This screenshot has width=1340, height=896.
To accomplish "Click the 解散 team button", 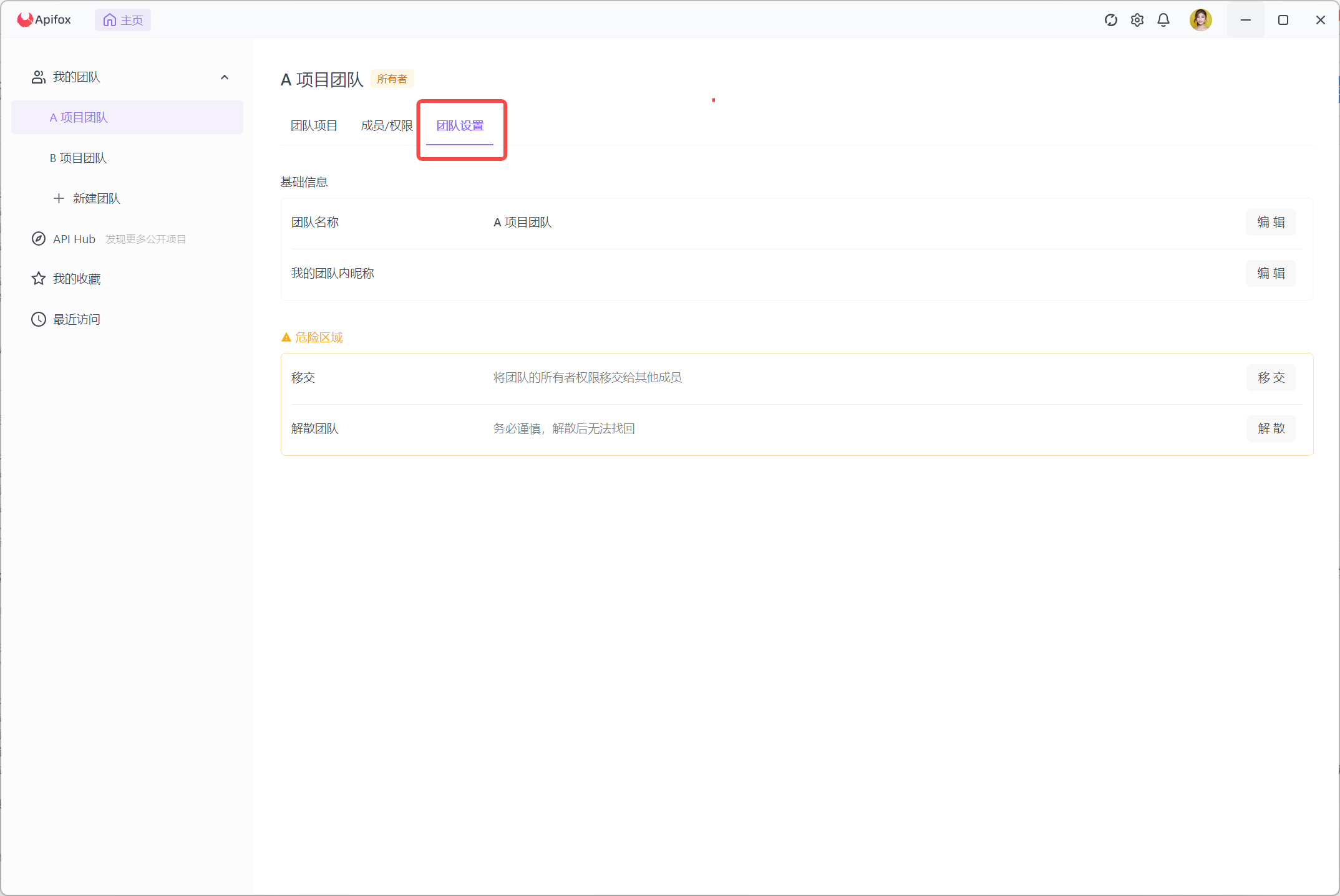I will point(1270,429).
